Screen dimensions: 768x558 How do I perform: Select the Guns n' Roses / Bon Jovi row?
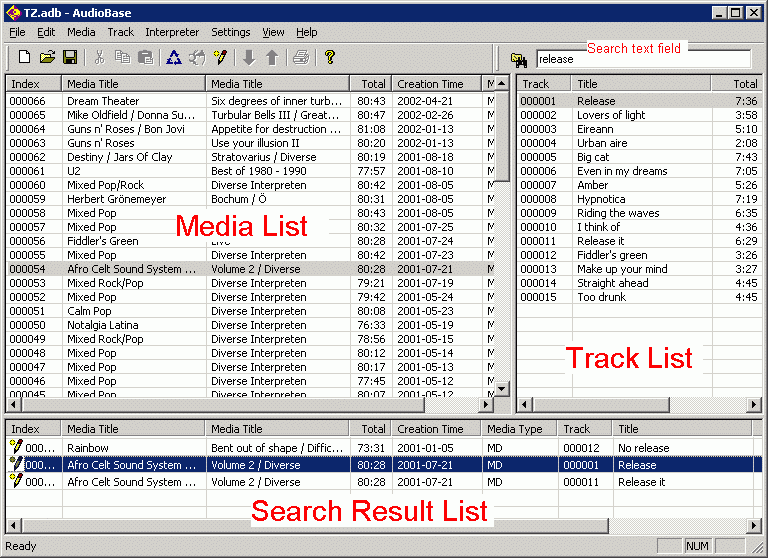coord(251,129)
